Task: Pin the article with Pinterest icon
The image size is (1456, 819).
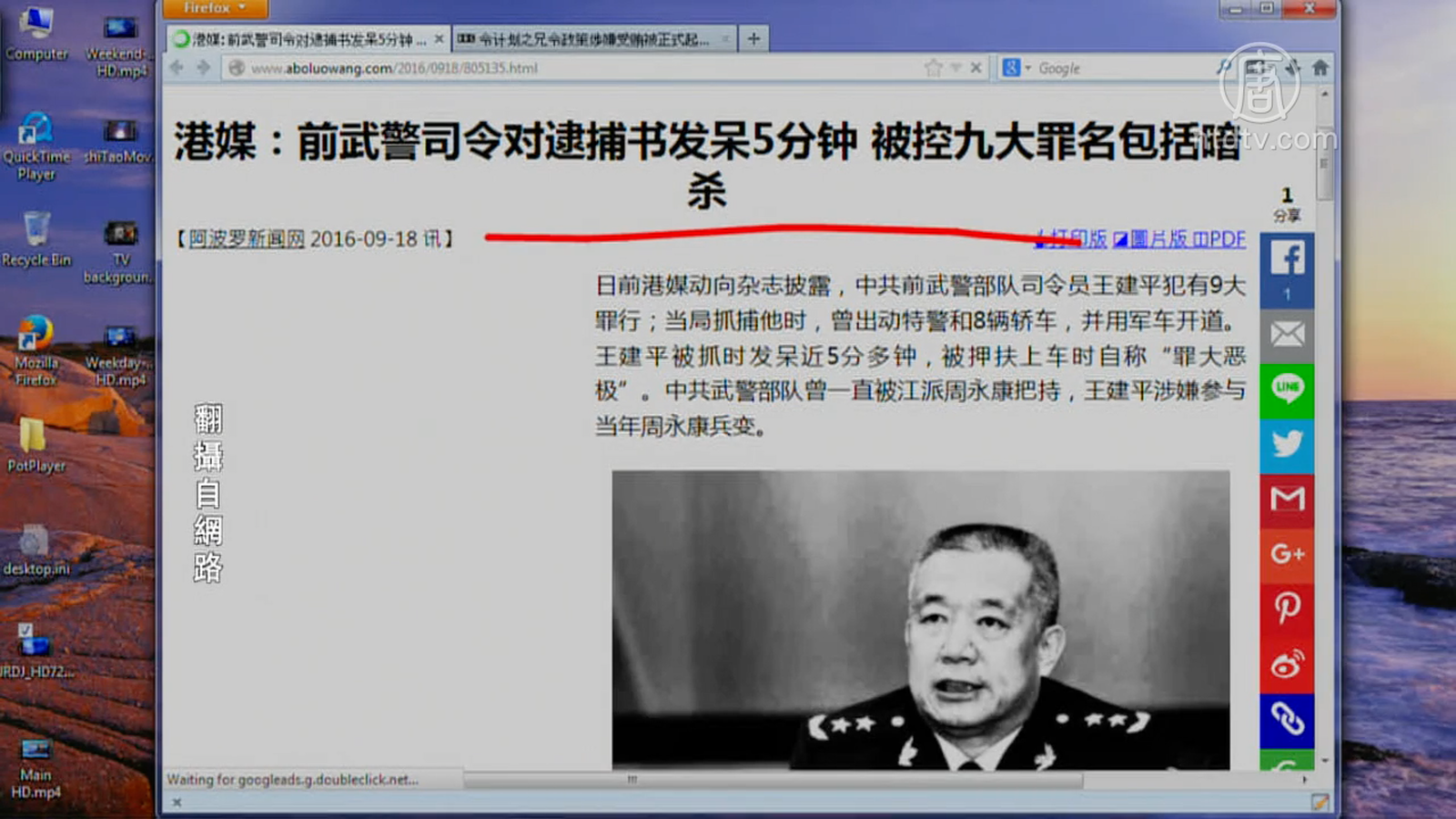Action: click(1287, 608)
